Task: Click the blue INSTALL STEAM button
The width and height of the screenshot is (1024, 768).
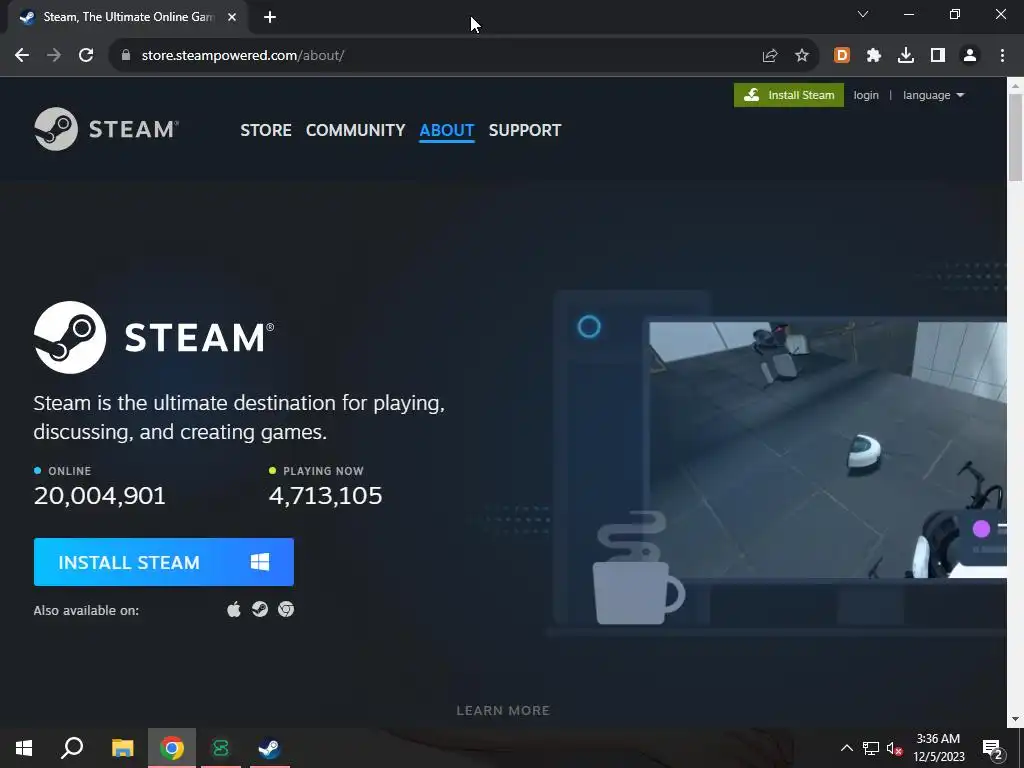Action: point(164,562)
